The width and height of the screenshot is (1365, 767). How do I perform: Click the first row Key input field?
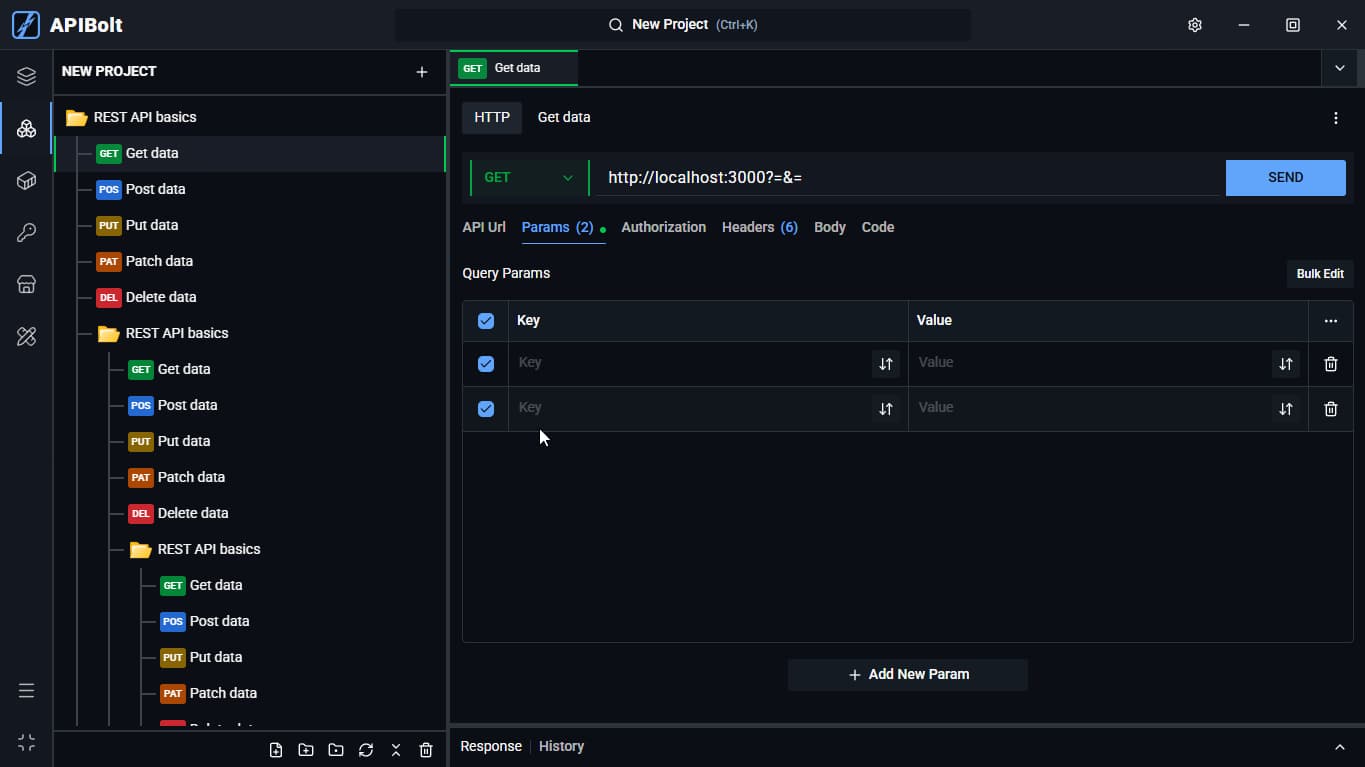tap(690, 363)
